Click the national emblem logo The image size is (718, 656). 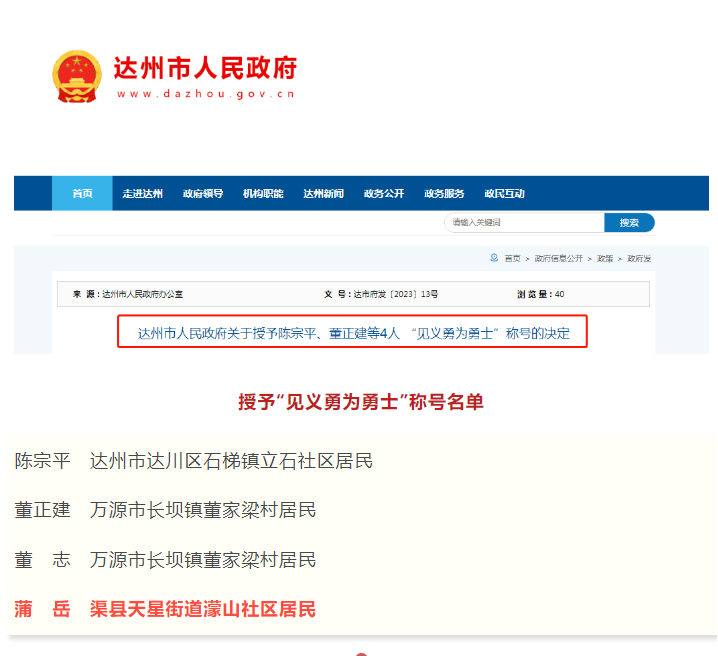77,76
